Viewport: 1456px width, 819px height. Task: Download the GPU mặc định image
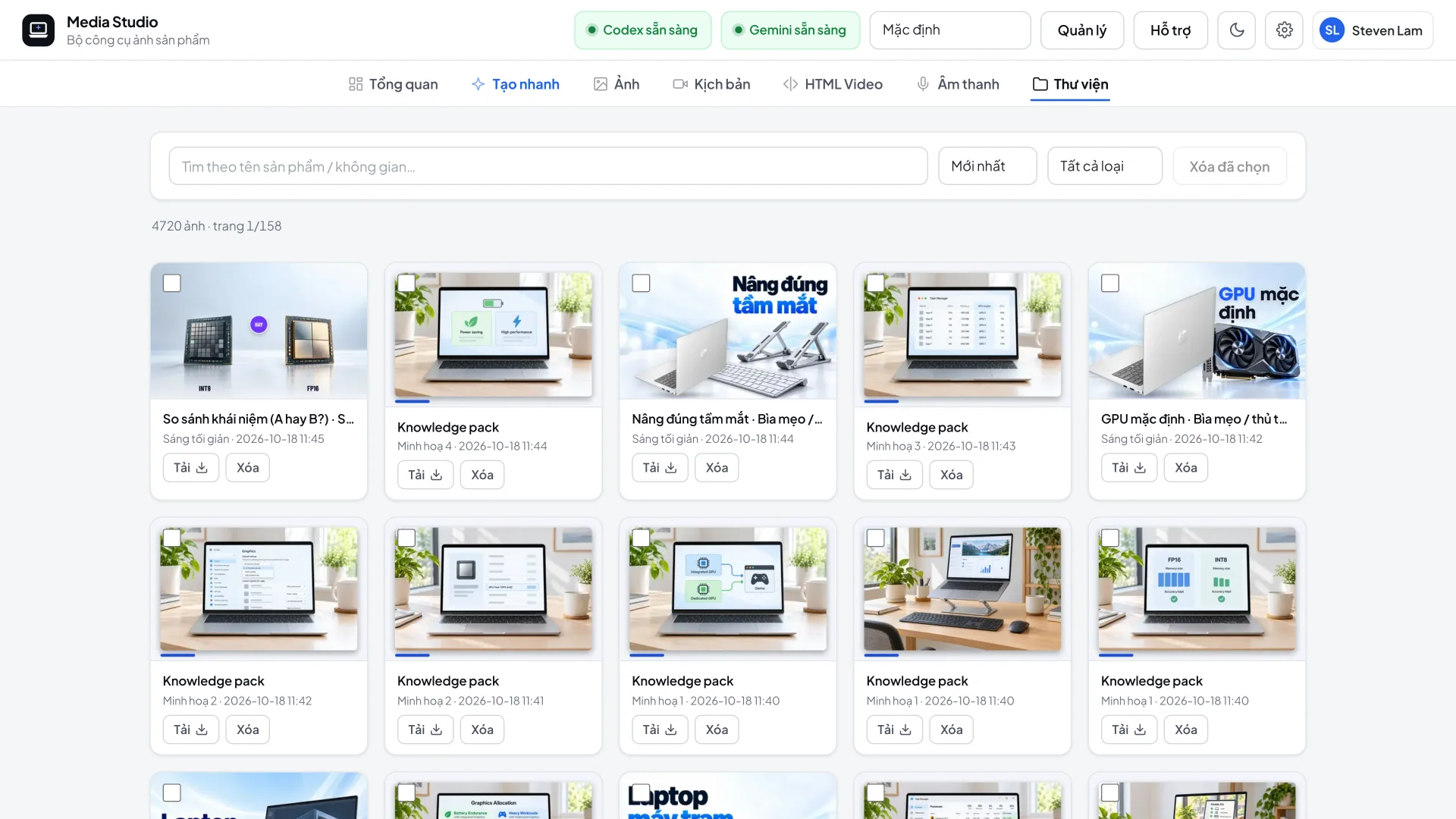(x=1129, y=468)
